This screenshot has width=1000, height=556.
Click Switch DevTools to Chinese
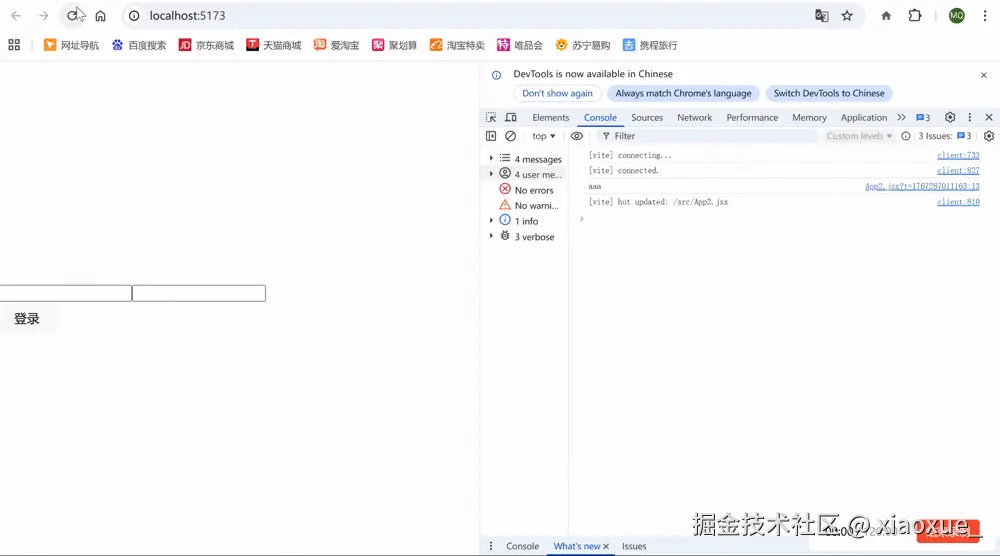tap(829, 93)
